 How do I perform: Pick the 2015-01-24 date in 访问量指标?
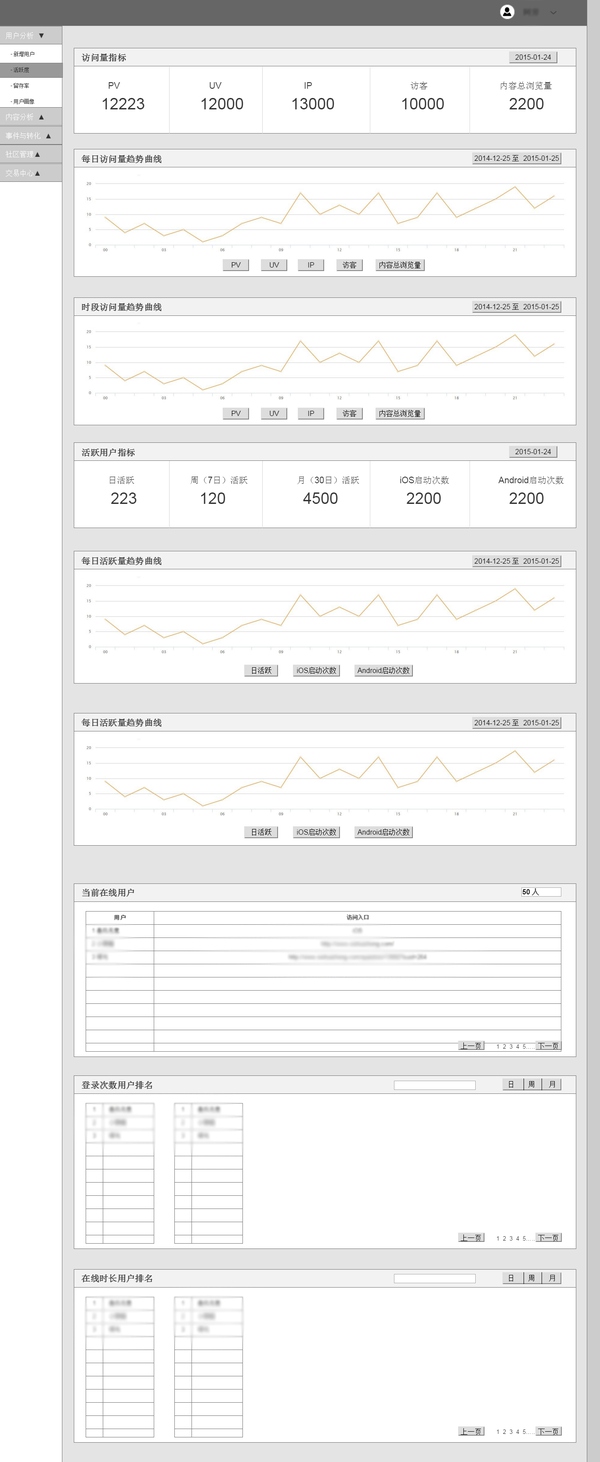[x=534, y=58]
